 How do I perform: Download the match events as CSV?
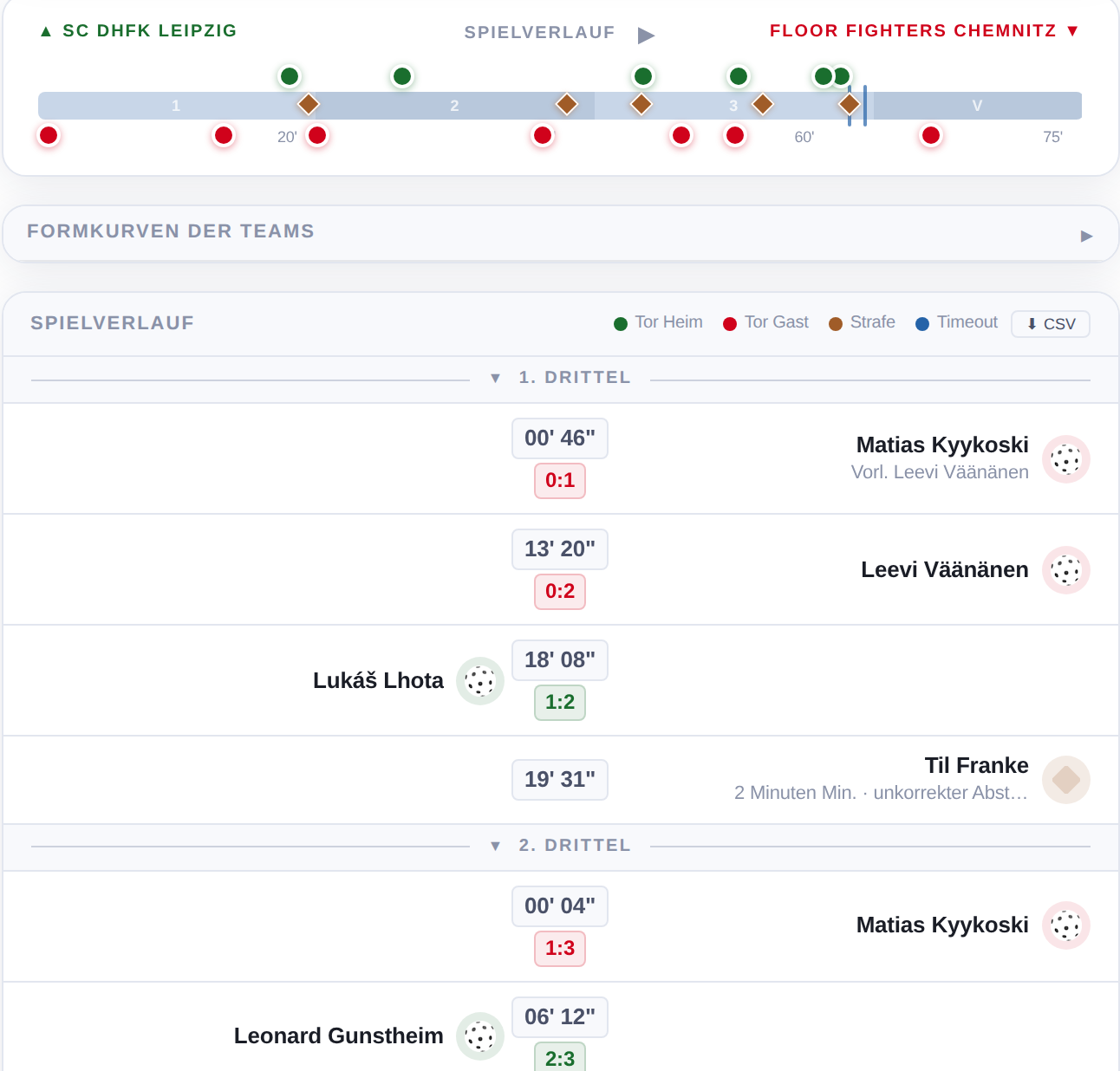[1051, 324]
